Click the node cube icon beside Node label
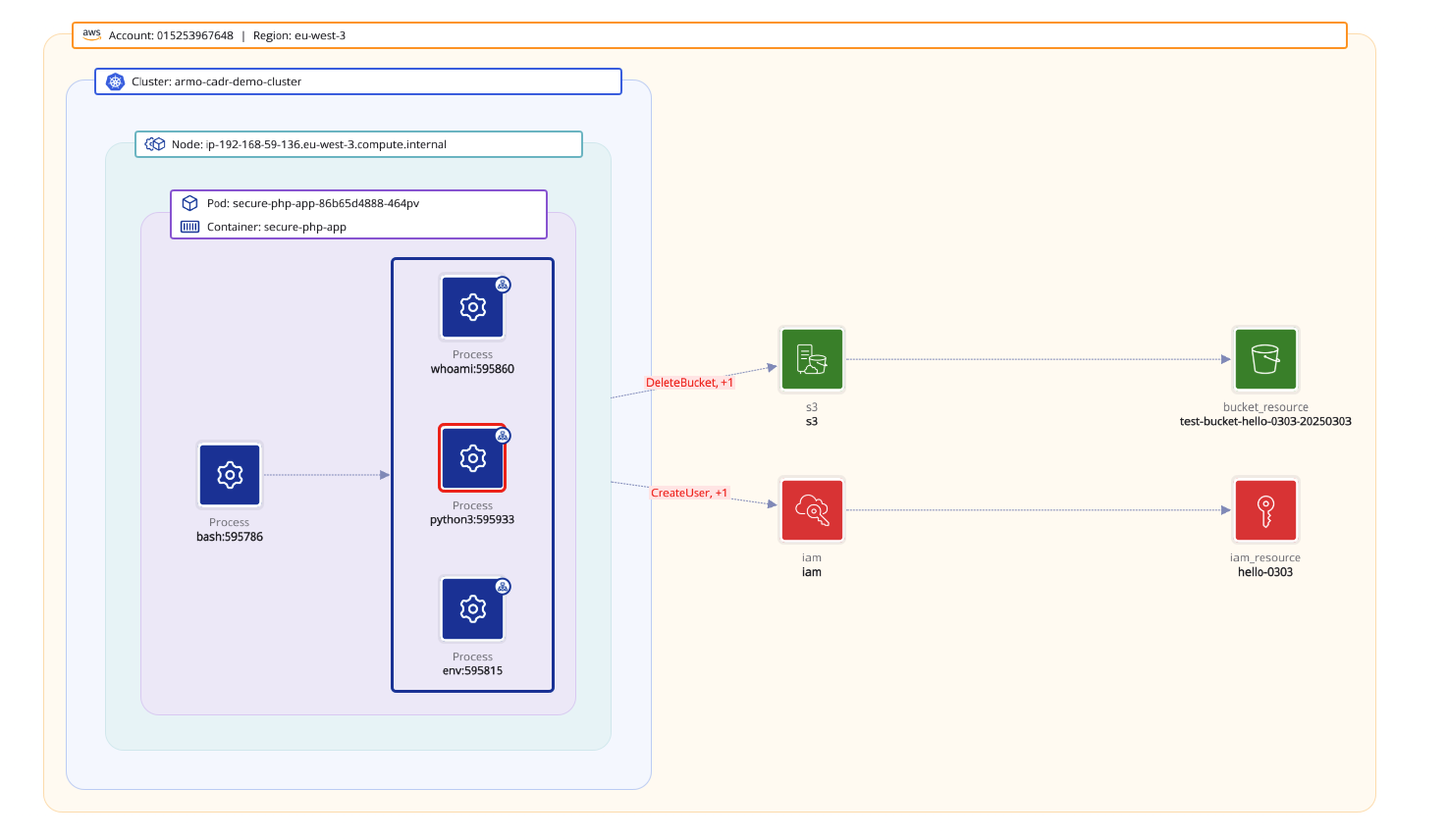This screenshot has width=1447, height=840. tap(155, 144)
